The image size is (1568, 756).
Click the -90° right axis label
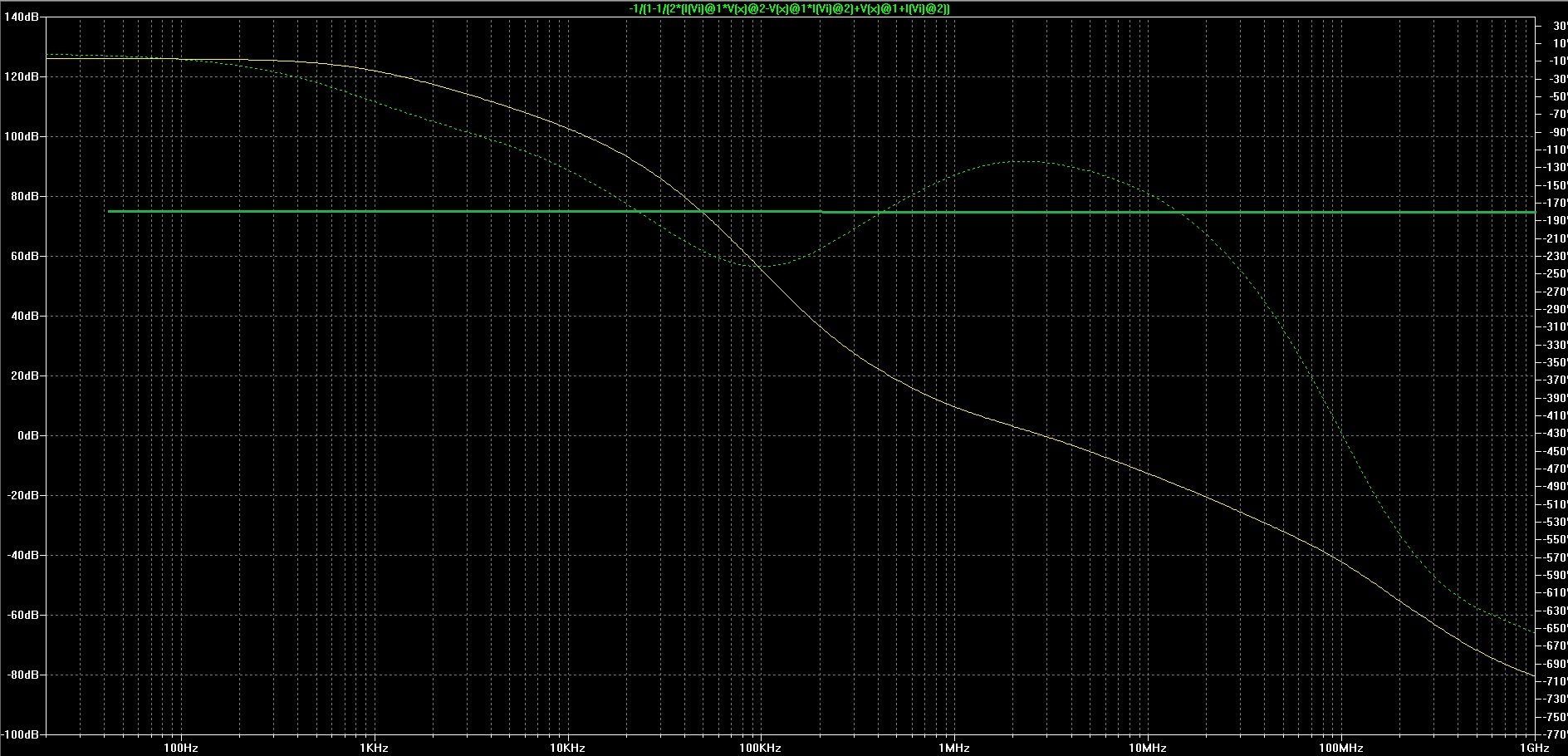pos(1557,132)
